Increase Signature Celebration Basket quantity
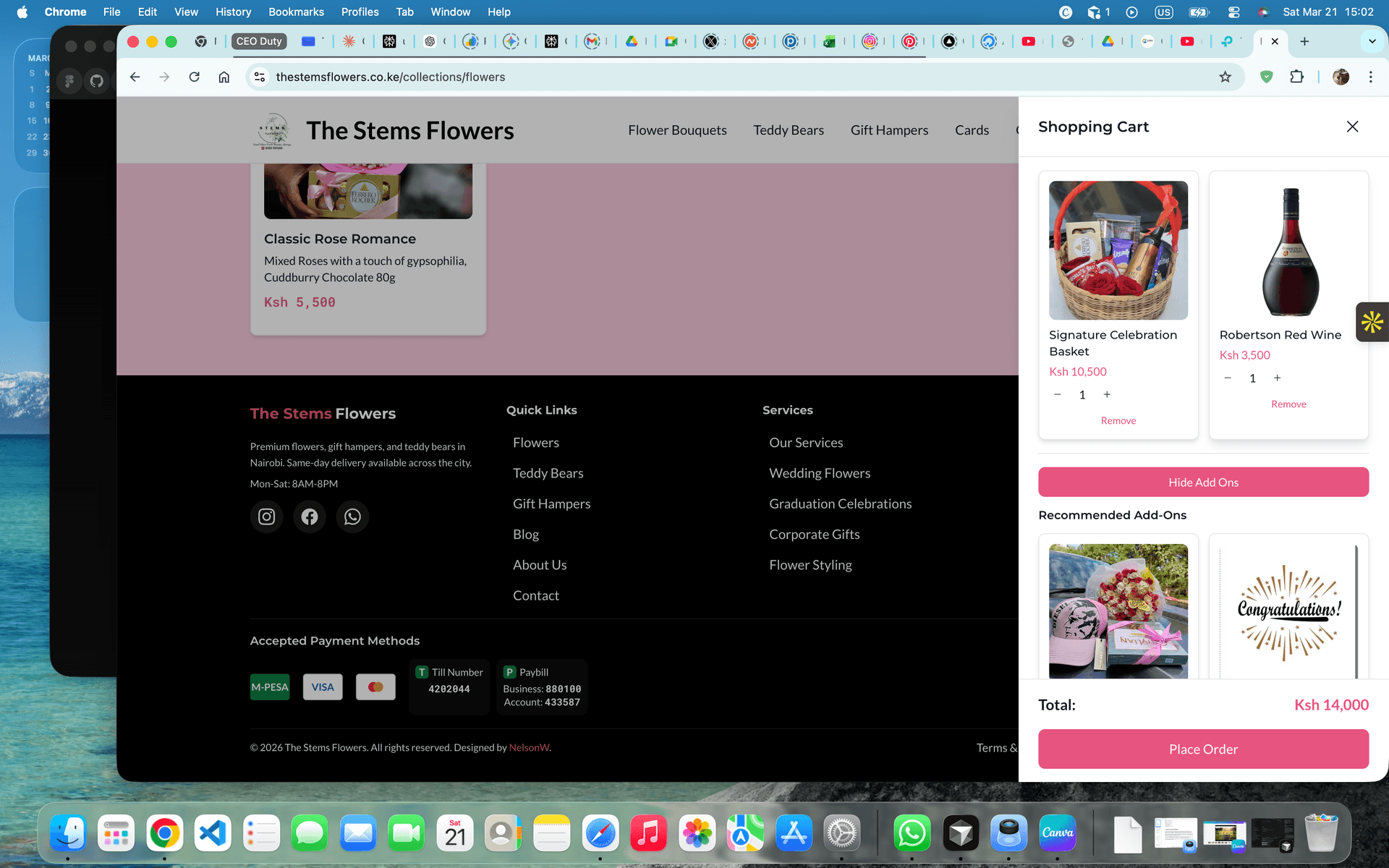This screenshot has height=868, width=1389. coord(1107,394)
